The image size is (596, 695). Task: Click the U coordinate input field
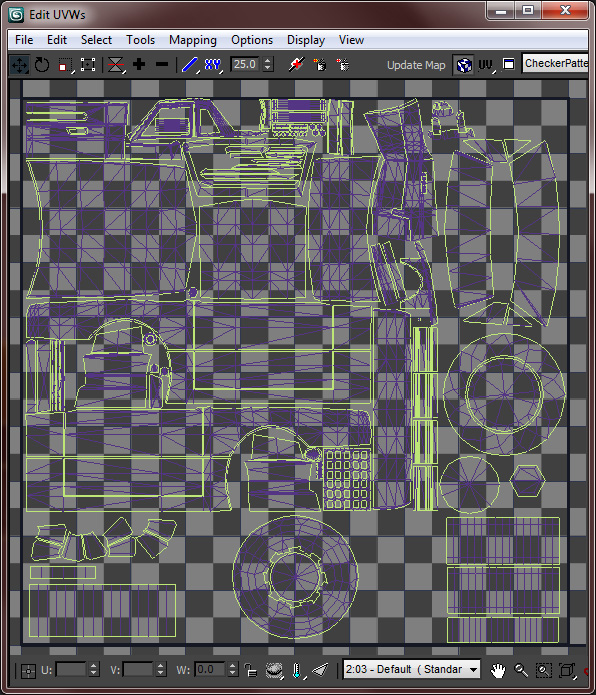(x=71, y=669)
